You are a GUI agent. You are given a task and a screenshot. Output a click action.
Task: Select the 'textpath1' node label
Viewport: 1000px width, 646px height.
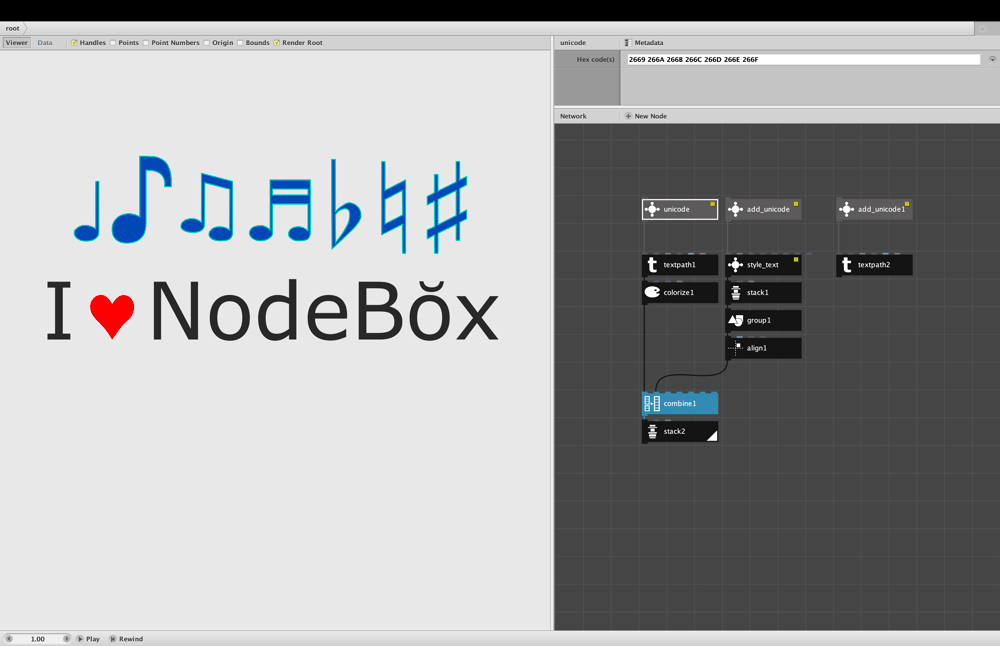click(679, 265)
